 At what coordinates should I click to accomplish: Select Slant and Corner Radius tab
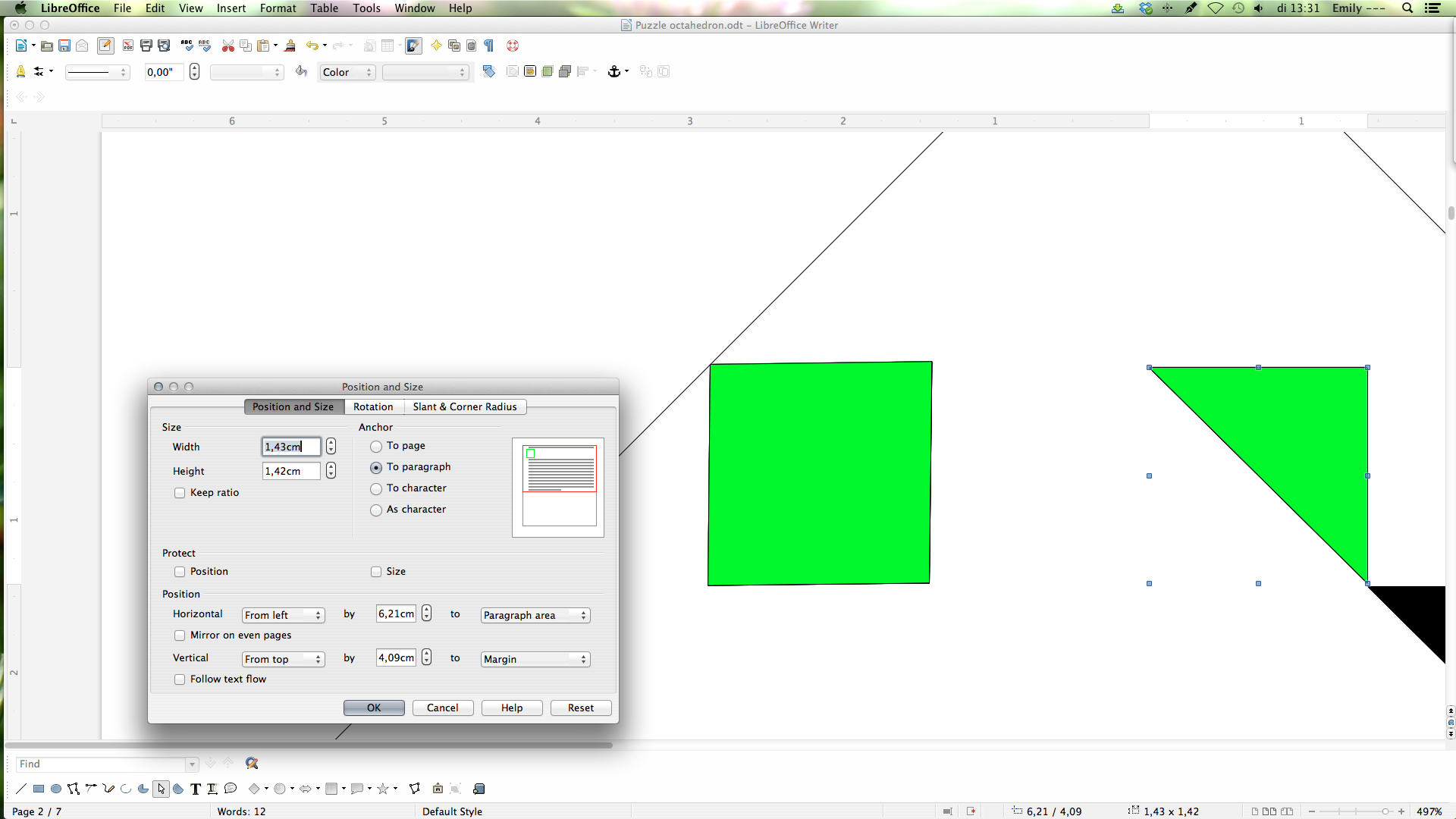pyautogui.click(x=464, y=406)
